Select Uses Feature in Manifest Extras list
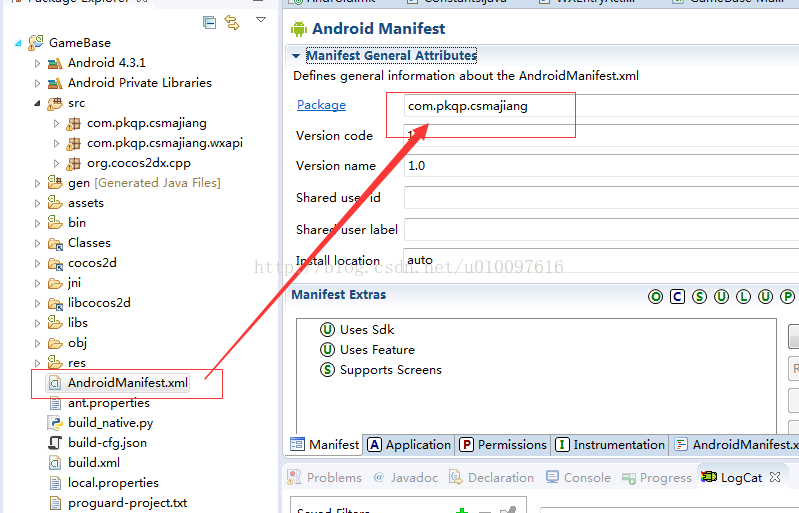The height and width of the screenshot is (513, 799). point(367,350)
